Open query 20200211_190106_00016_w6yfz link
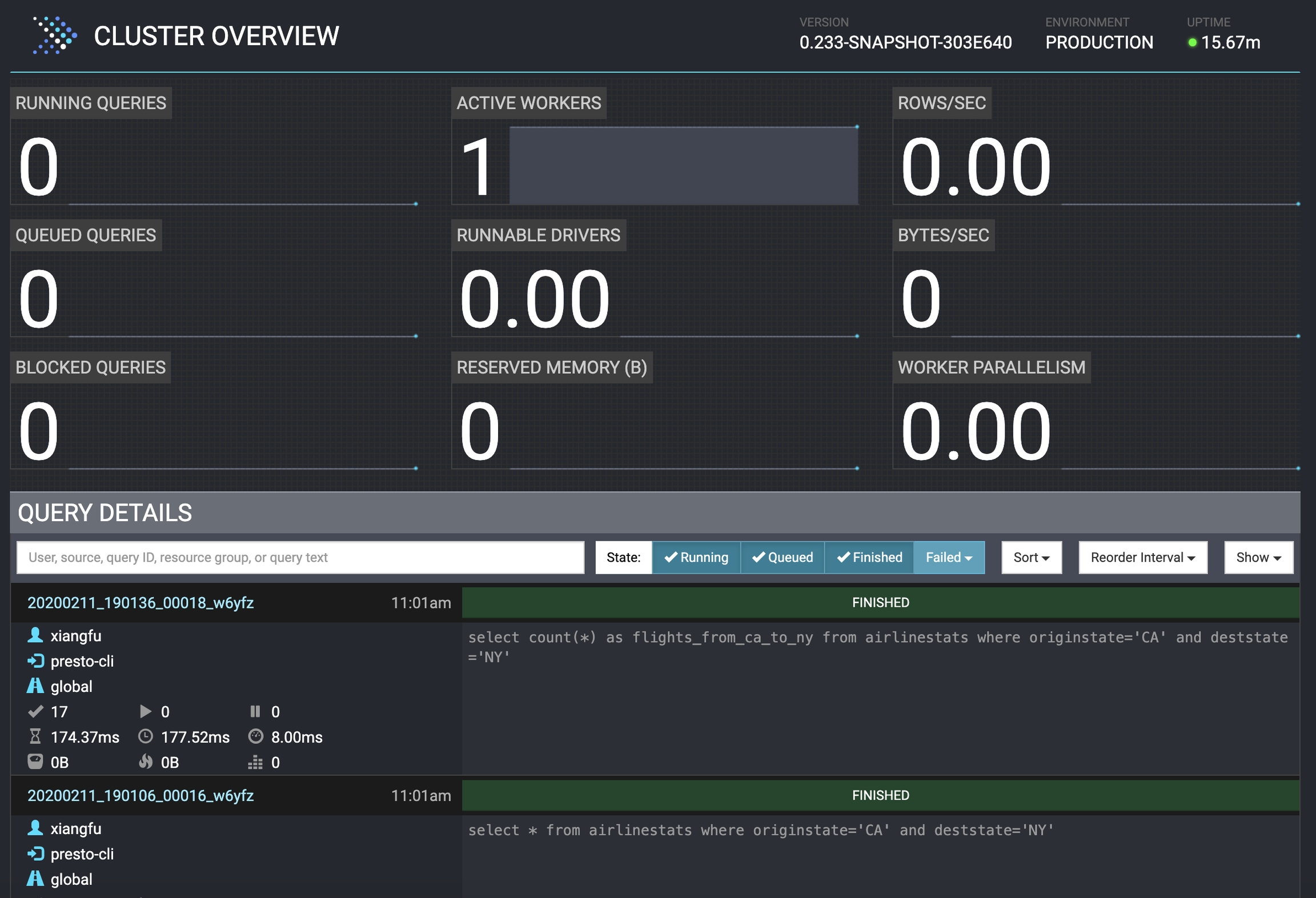 [x=141, y=796]
